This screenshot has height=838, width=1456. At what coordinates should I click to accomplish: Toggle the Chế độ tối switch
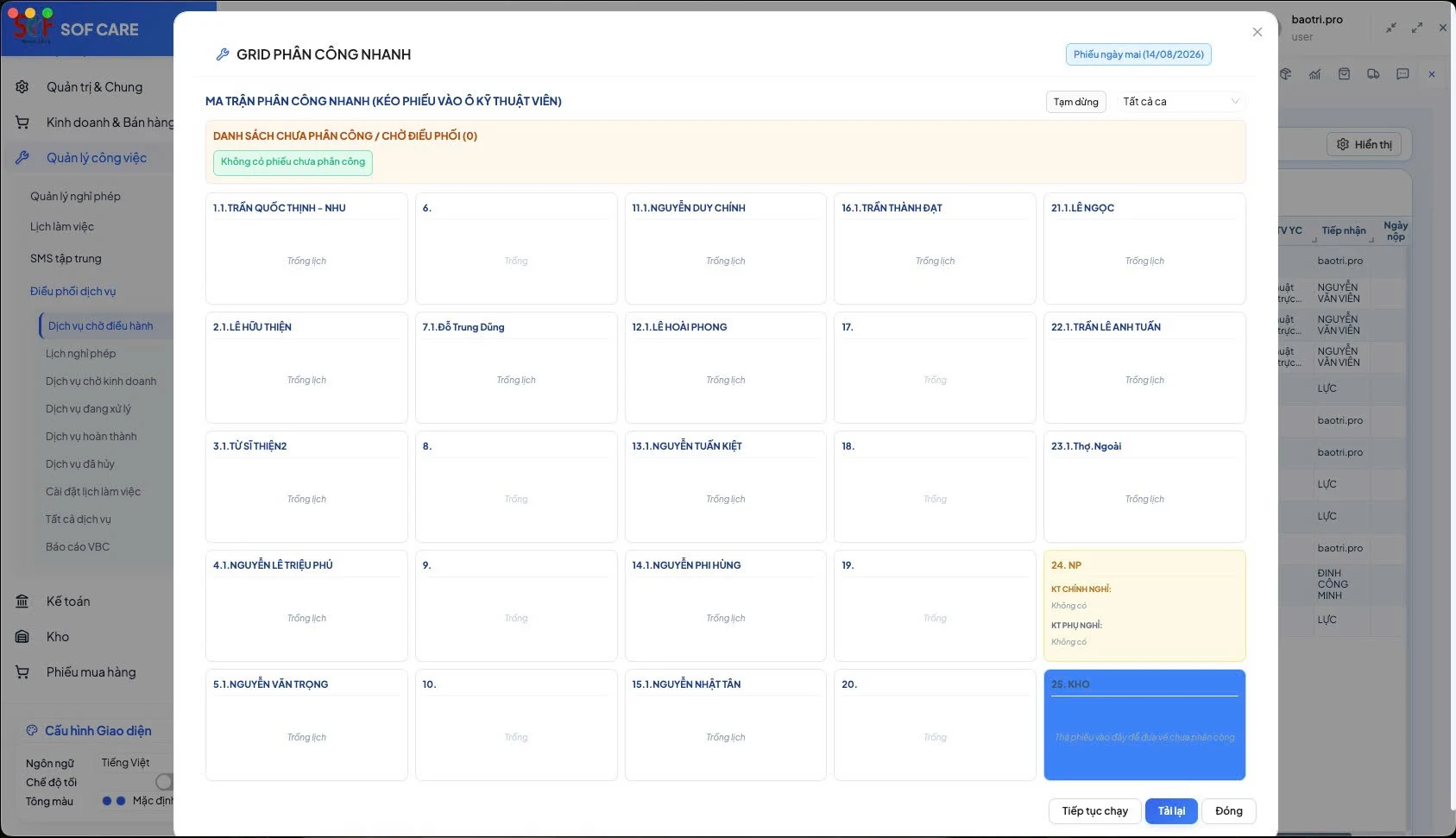coord(164,782)
